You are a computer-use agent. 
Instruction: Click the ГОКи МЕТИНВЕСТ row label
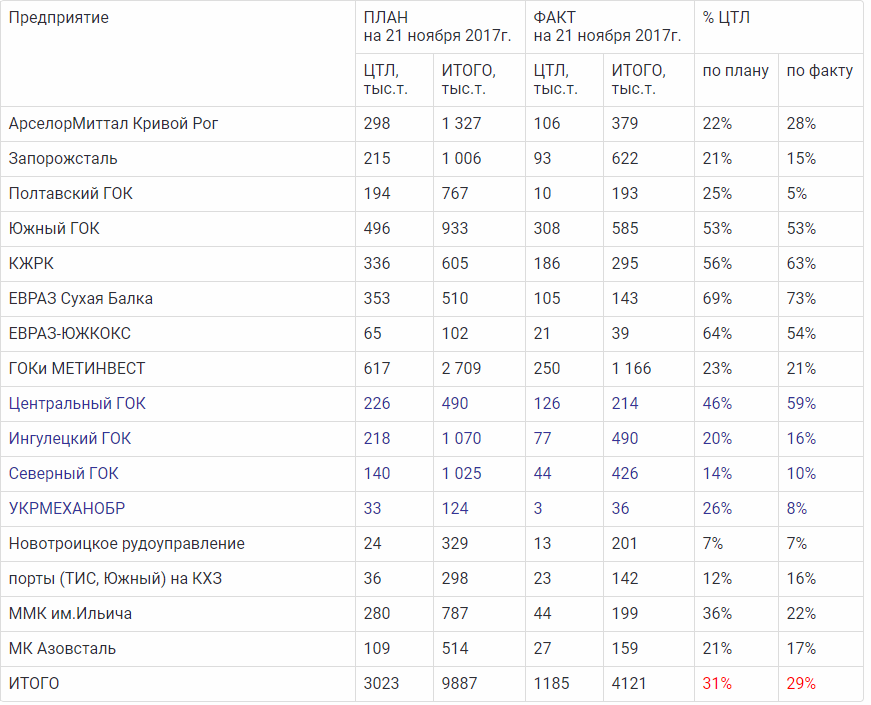(77, 369)
